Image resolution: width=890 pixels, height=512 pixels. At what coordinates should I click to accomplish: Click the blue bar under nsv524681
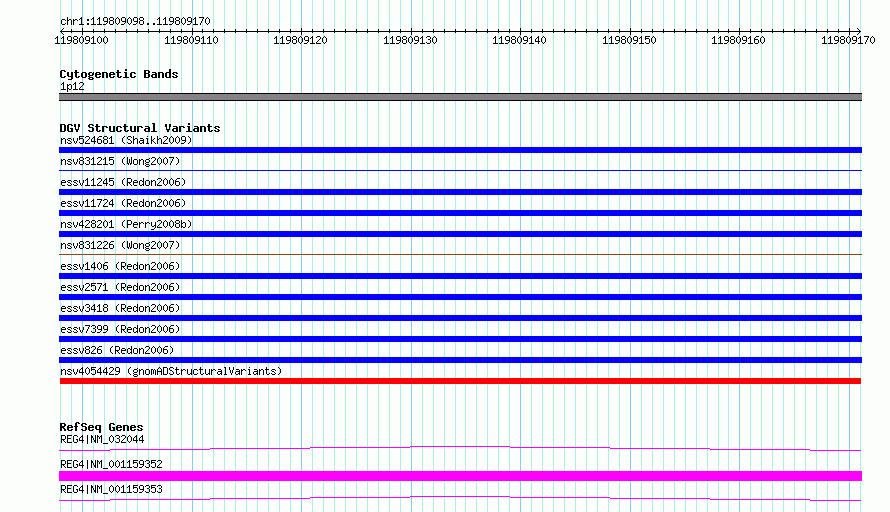460,150
